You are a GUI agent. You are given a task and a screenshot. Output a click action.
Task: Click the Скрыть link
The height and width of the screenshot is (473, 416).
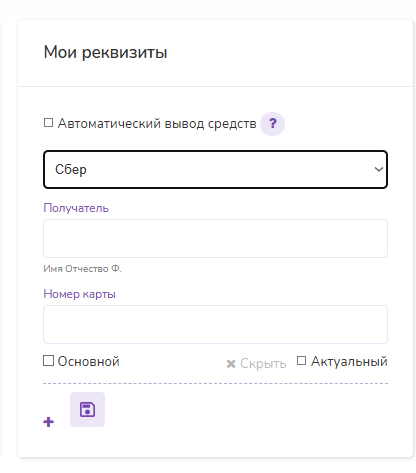coord(263,364)
